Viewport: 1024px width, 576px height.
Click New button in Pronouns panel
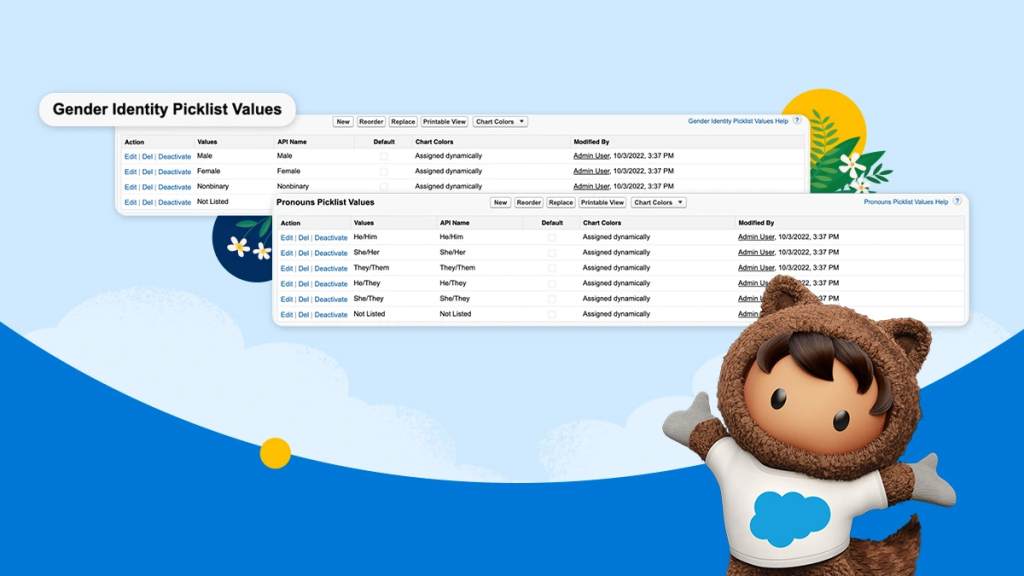pos(500,202)
